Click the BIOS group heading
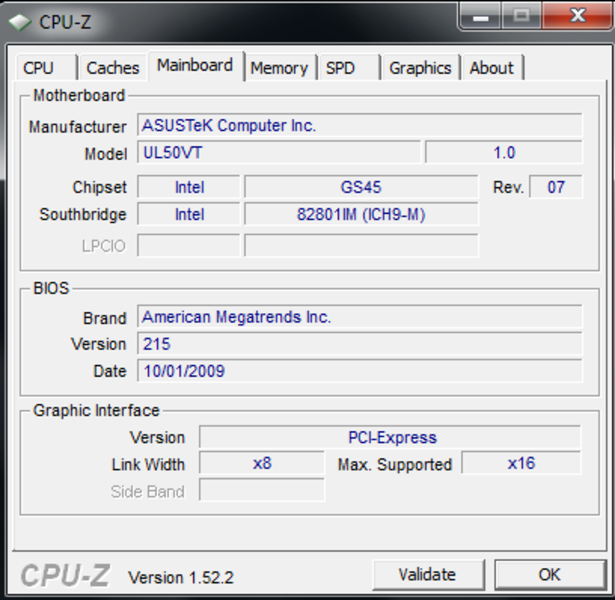Screen dimensions: 615x600 [x=51, y=288]
